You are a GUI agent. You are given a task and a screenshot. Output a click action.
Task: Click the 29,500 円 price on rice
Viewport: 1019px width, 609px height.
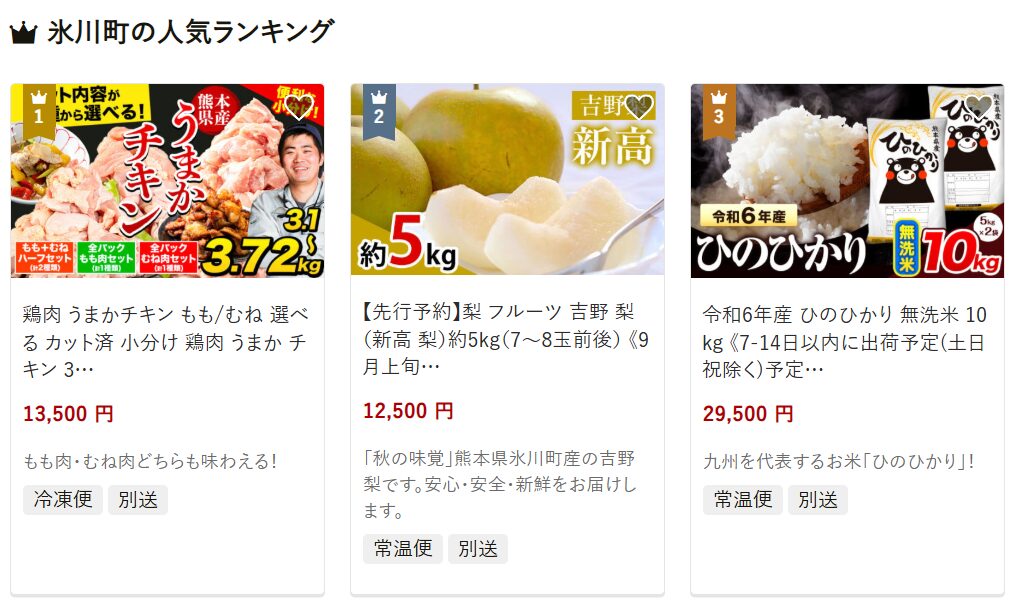(x=748, y=414)
